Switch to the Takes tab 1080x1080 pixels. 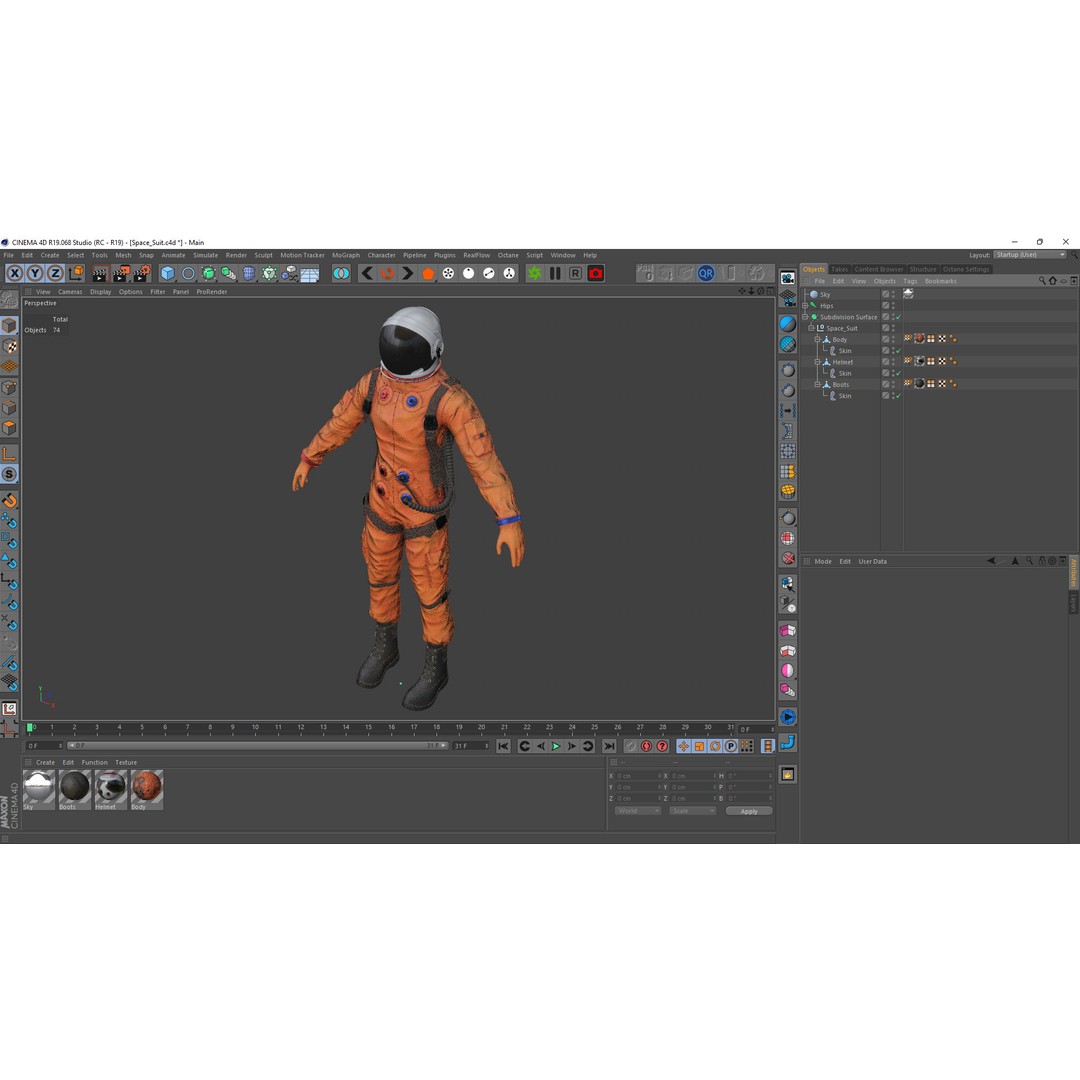coord(840,269)
